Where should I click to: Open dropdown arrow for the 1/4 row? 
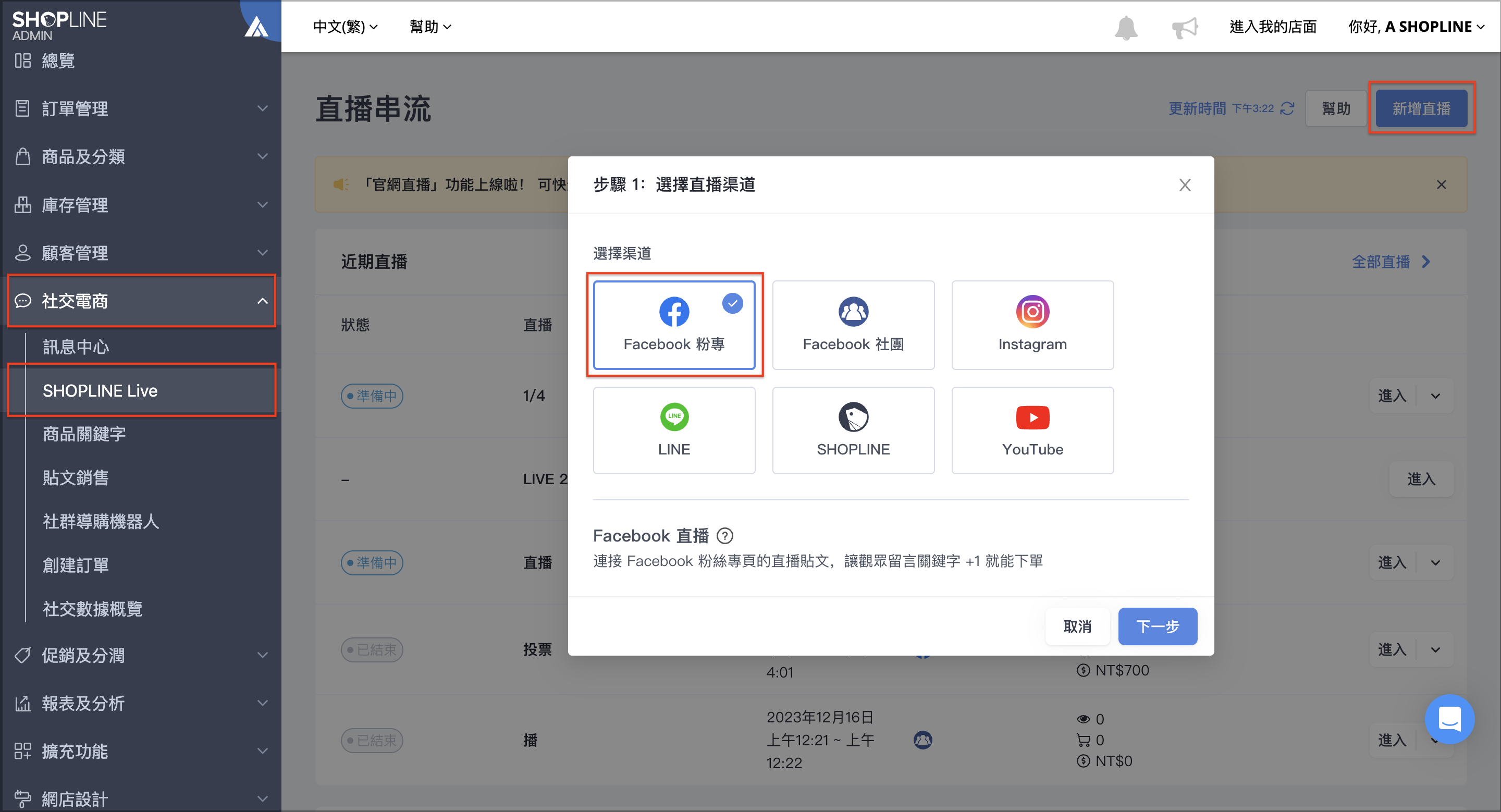[x=1435, y=396]
